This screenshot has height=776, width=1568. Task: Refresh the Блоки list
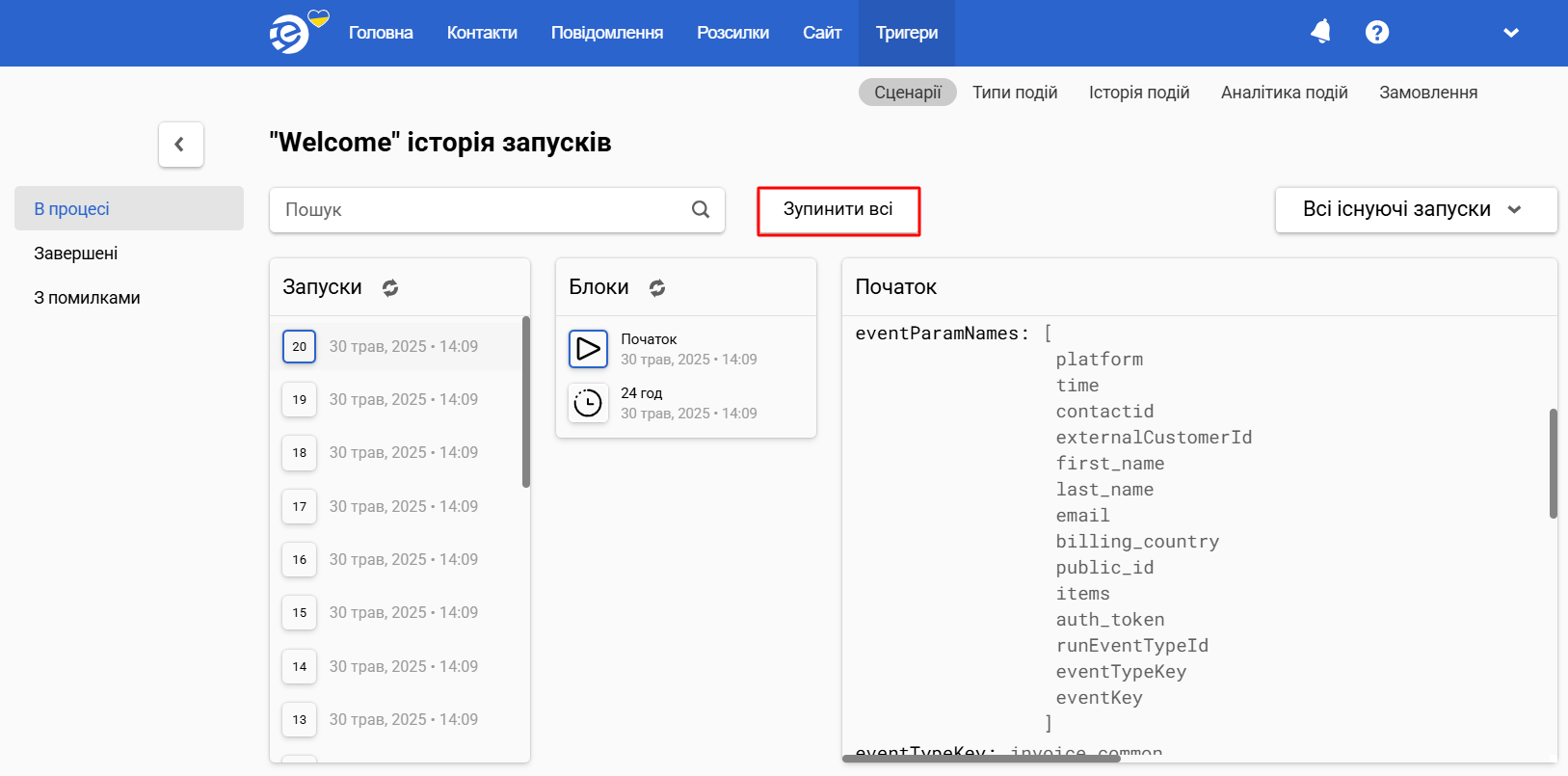point(657,287)
